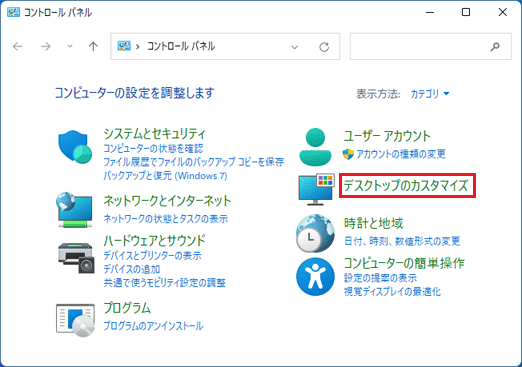Refresh the Control Panel view
The height and width of the screenshot is (367, 522).
324,47
